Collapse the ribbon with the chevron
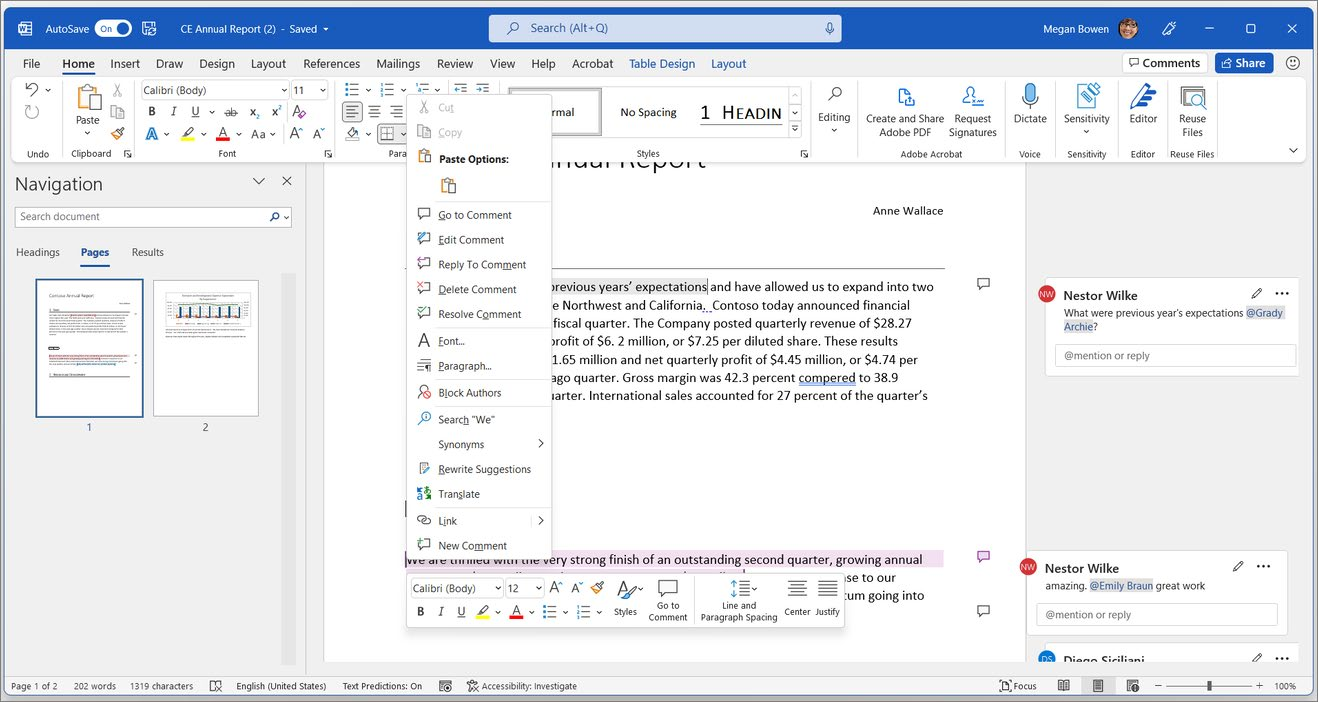 point(1293,151)
